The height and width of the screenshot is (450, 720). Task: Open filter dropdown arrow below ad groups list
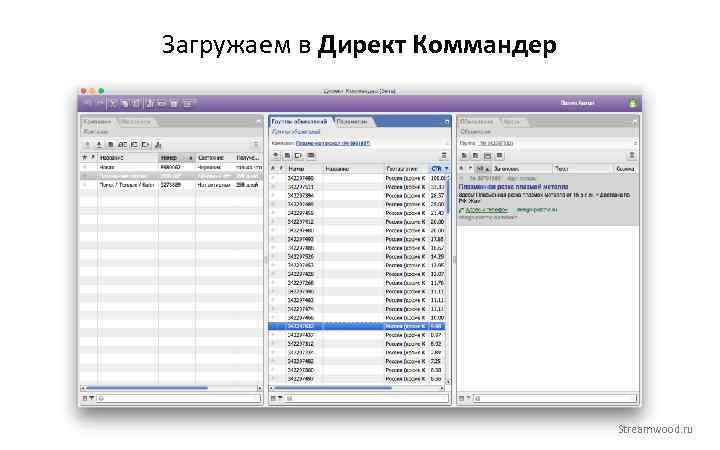point(280,398)
